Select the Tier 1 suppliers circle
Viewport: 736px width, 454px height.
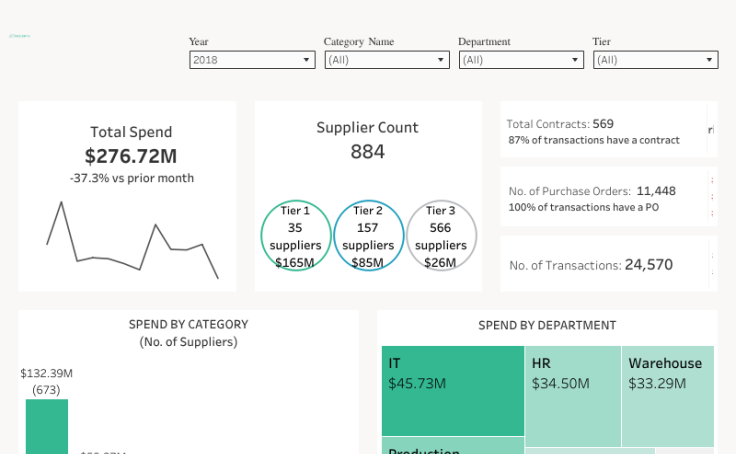[296, 236]
